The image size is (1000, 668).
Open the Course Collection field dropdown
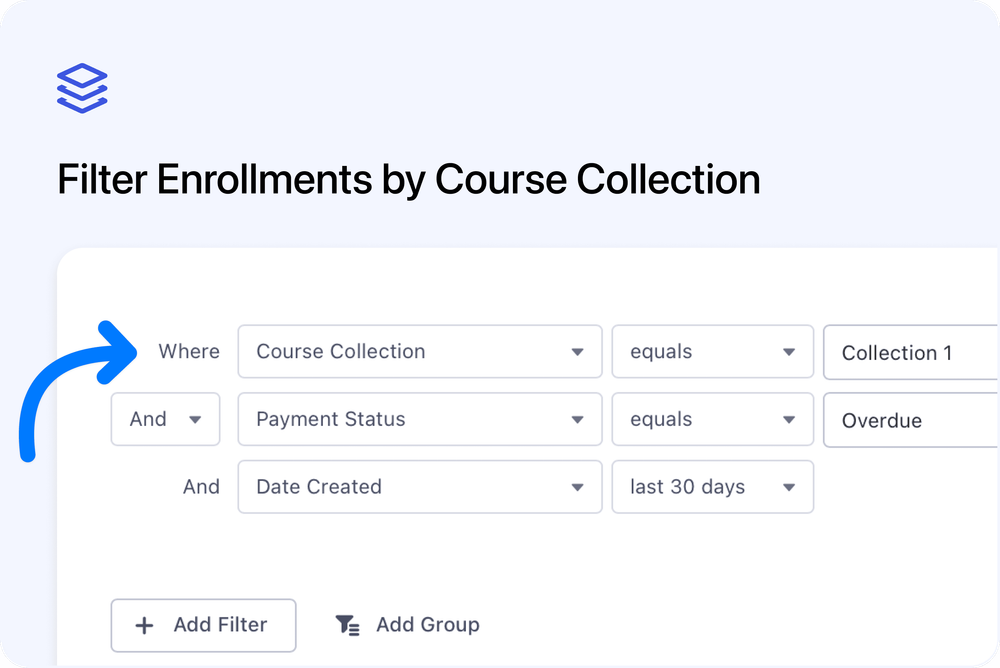[x=419, y=351]
